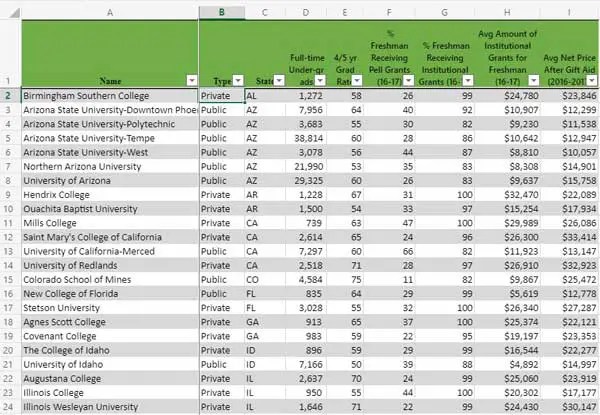Image resolution: width=600 pixels, height=415 pixels.
Task: Click cell The College of Idaho
Action: (x=110, y=350)
